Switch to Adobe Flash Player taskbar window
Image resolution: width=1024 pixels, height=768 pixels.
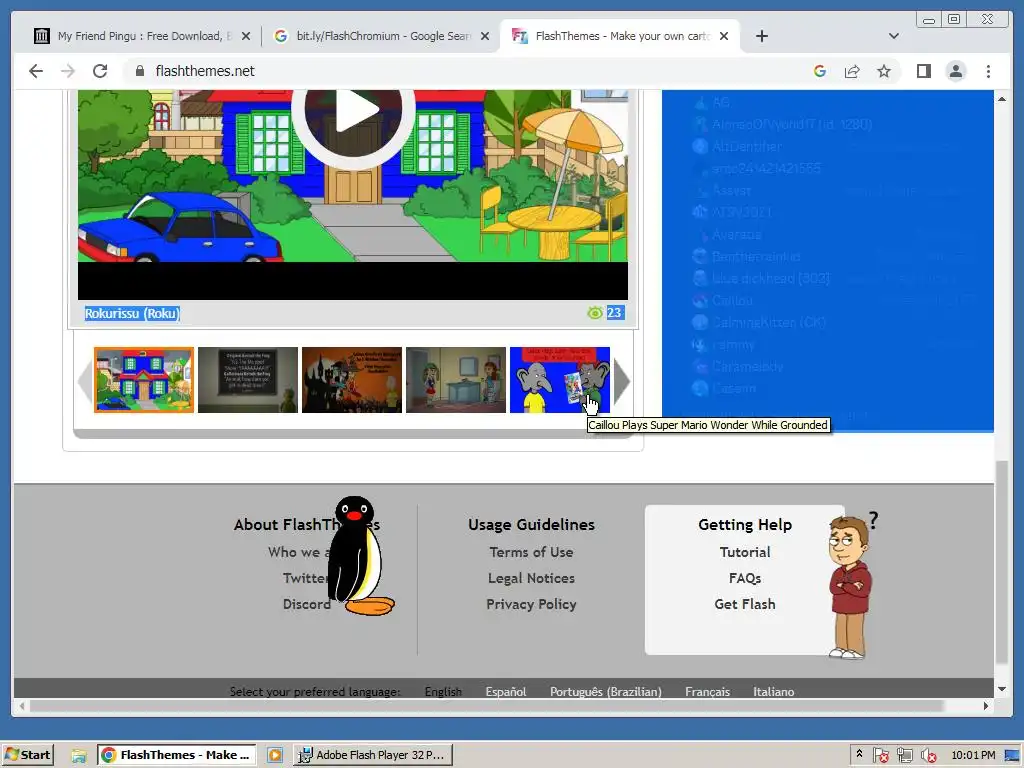pos(372,755)
